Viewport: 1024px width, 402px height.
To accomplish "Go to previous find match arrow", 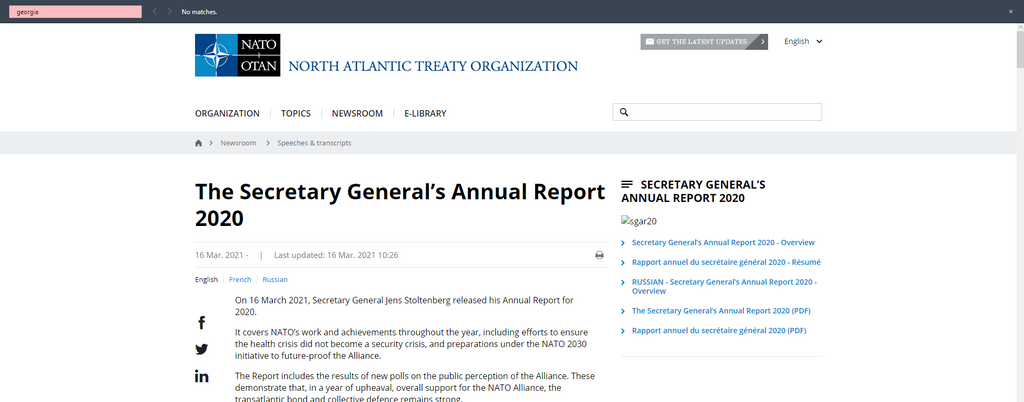I will [x=155, y=12].
